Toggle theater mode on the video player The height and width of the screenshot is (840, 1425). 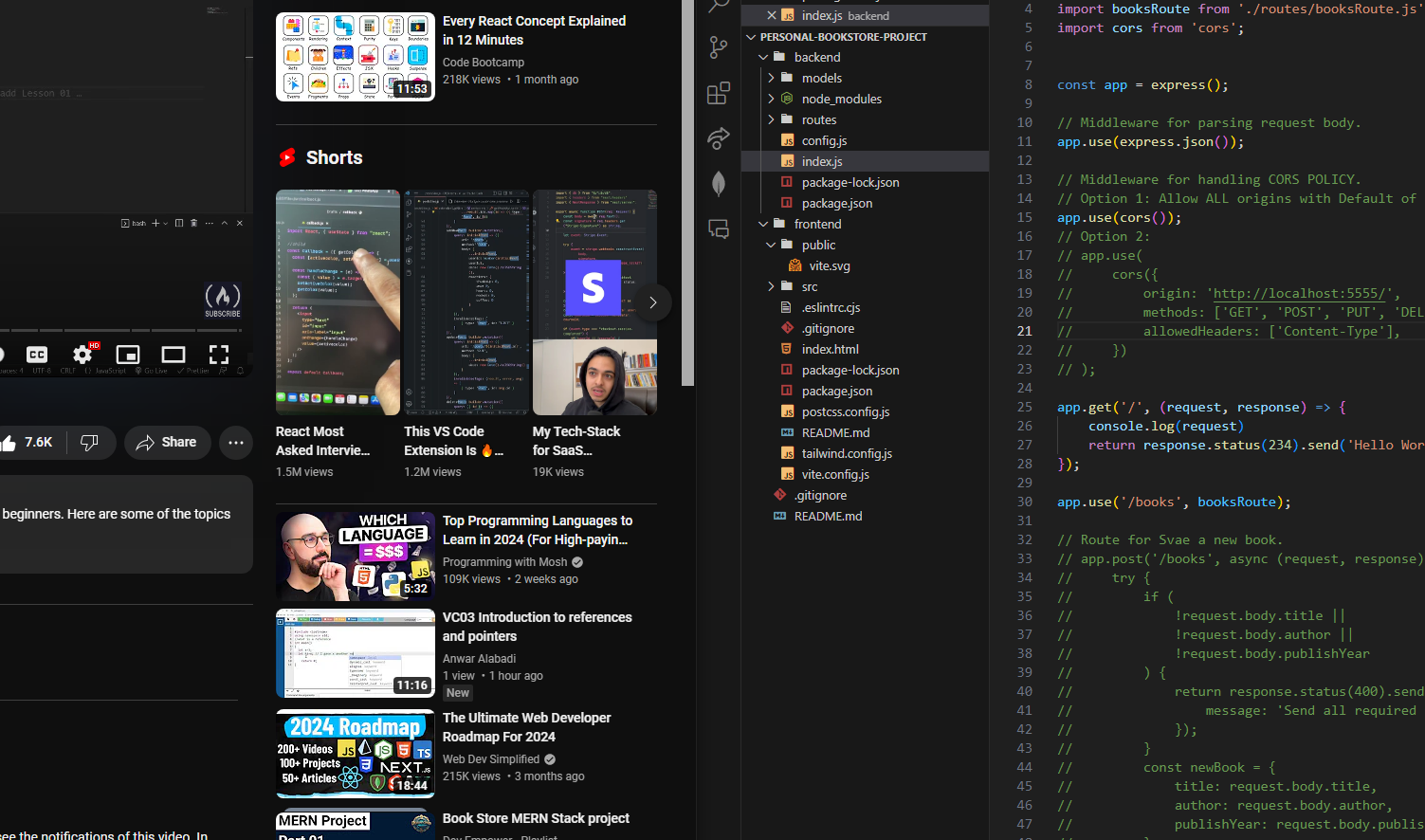(174, 355)
